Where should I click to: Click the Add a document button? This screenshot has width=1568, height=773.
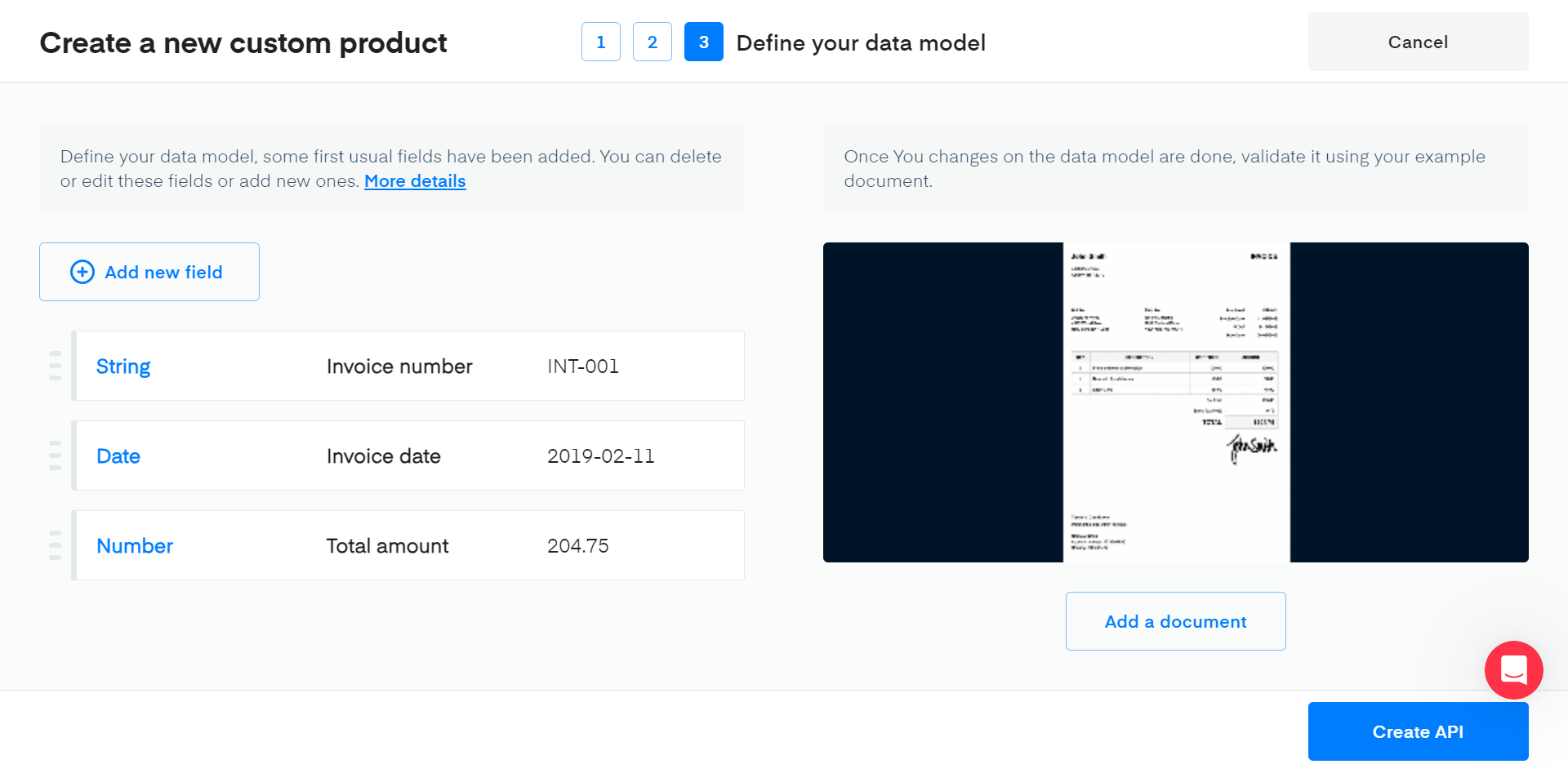[x=1175, y=621]
